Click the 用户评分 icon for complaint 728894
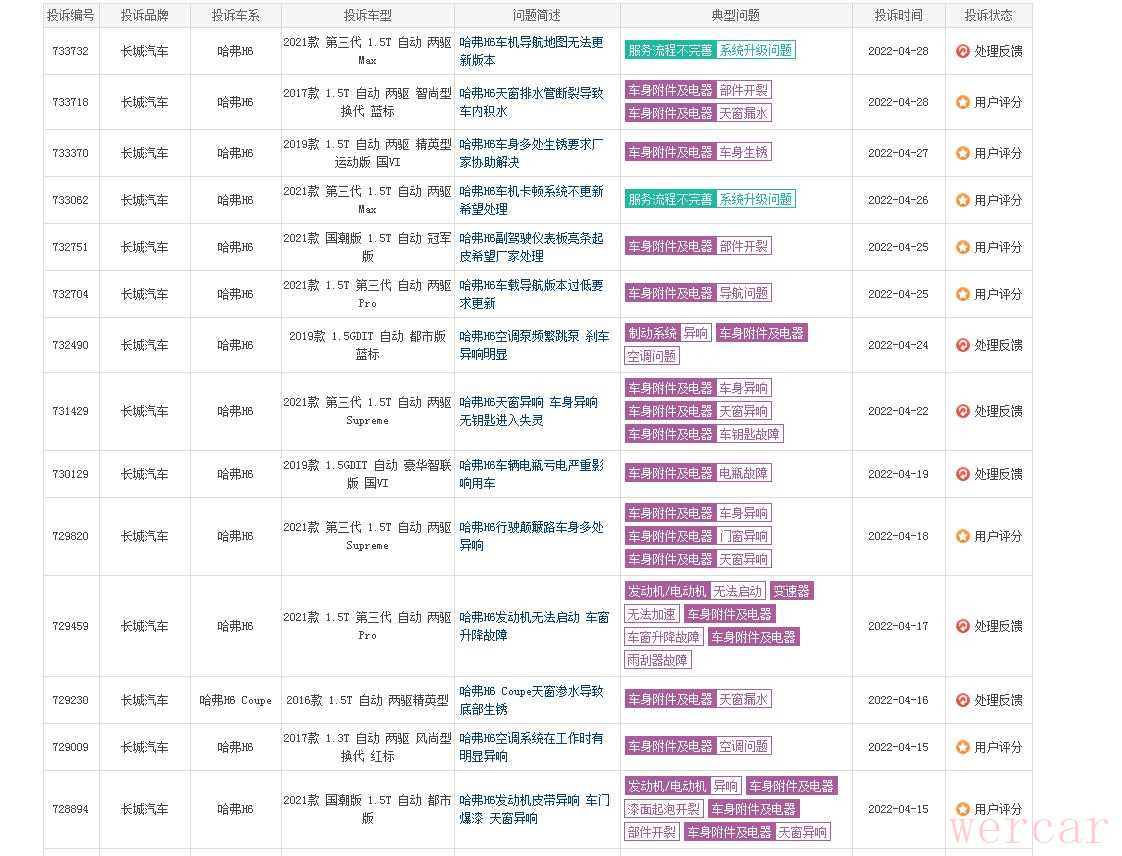Viewport: 1122px width, 856px height. [963, 809]
